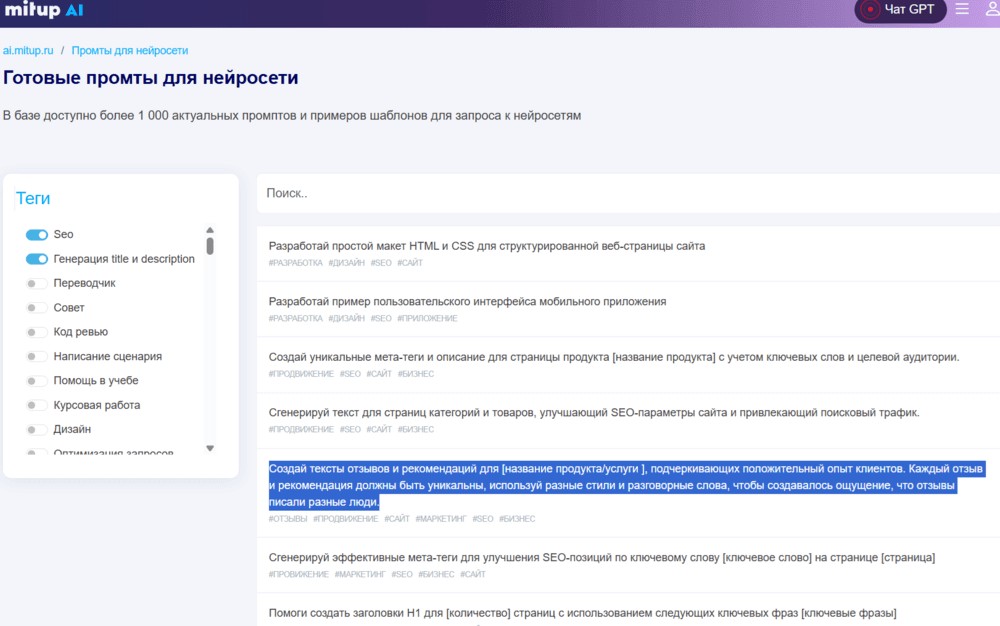1000x626 pixels.
Task: Enable the Совет tag toggle
Action: click(x=36, y=308)
